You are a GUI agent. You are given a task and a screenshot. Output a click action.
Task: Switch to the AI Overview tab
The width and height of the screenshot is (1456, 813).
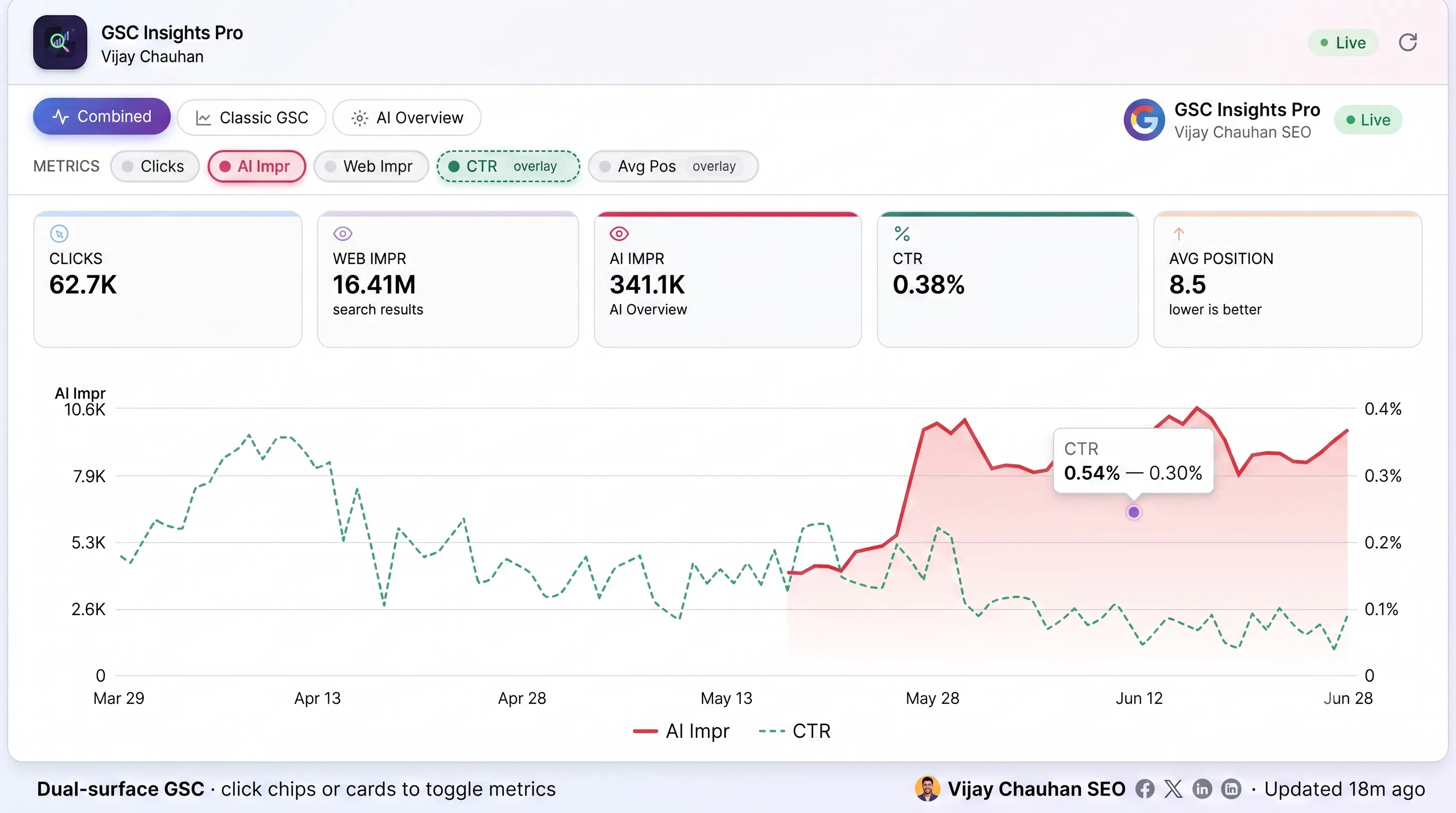(407, 118)
